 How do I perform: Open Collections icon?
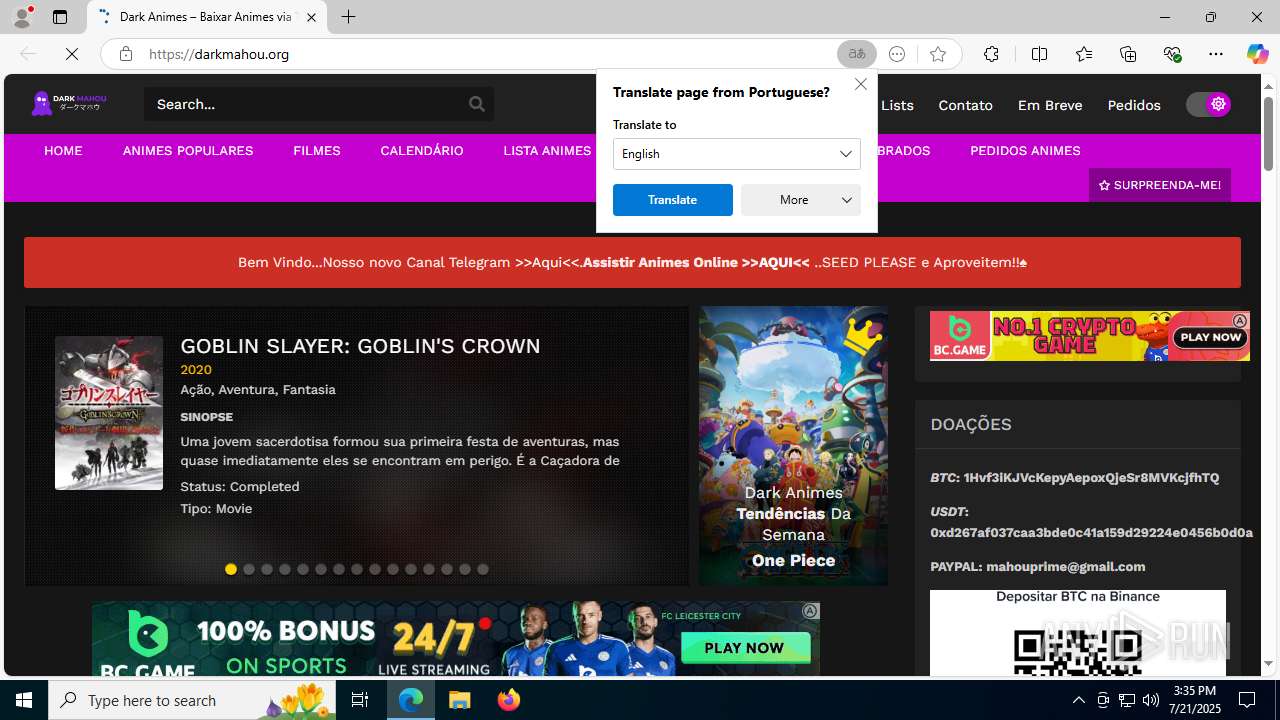coord(1128,54)
